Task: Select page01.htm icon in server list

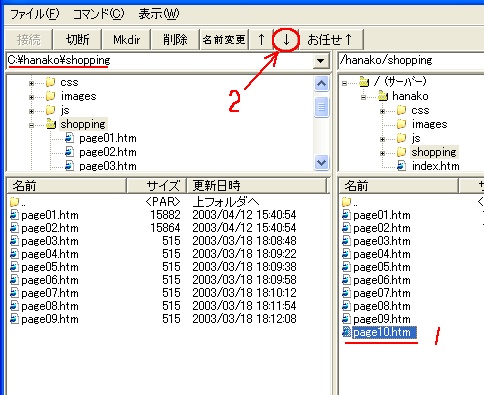Action: pos(346,215)
